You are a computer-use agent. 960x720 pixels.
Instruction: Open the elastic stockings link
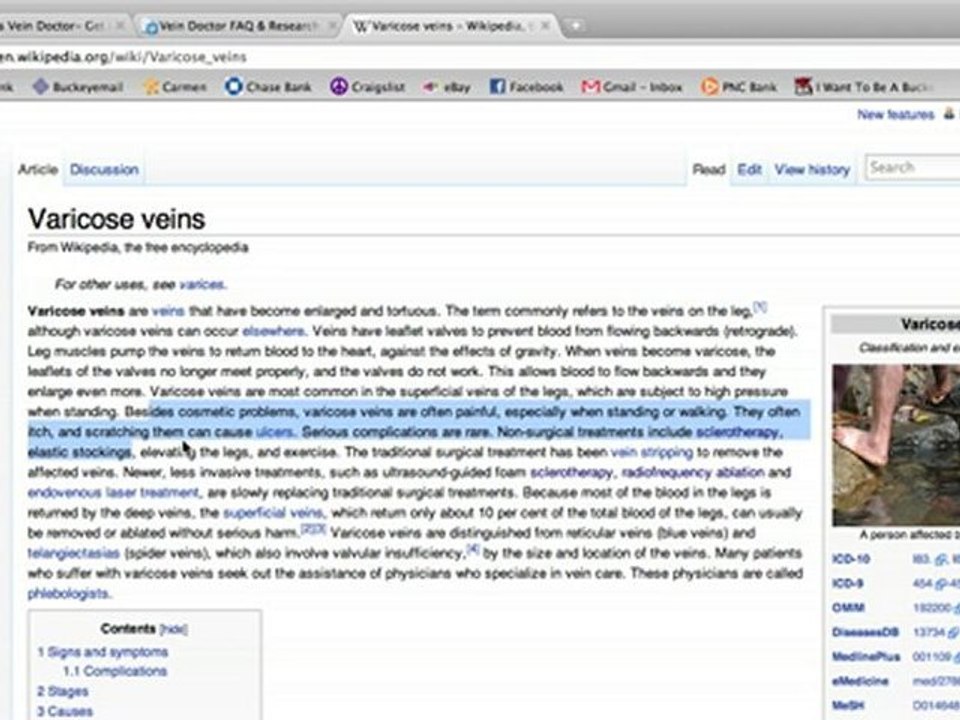point(80,452)
